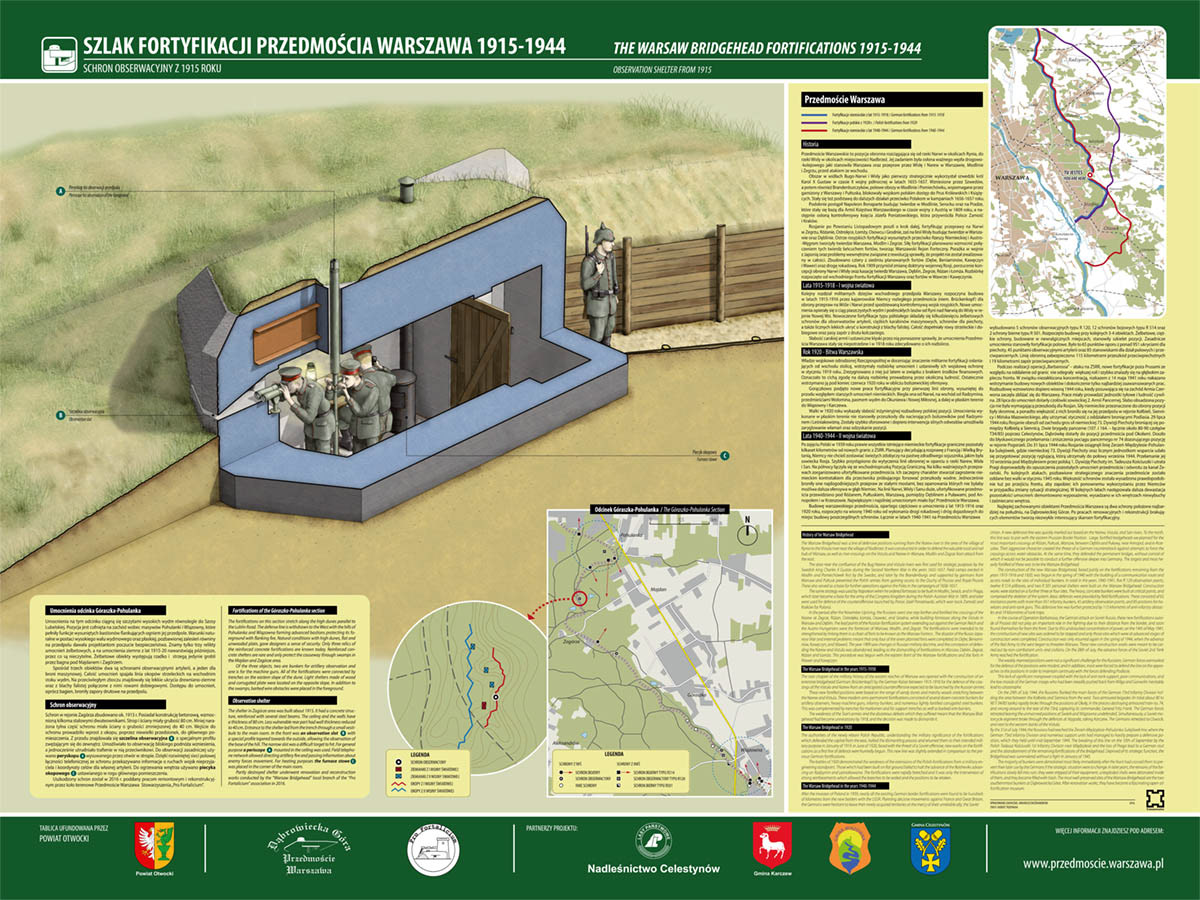Viewport: 1200px width, 900px height.
Task: Click the red legend line for 1940-1944 fortifications
Action: tap(816, 131)
